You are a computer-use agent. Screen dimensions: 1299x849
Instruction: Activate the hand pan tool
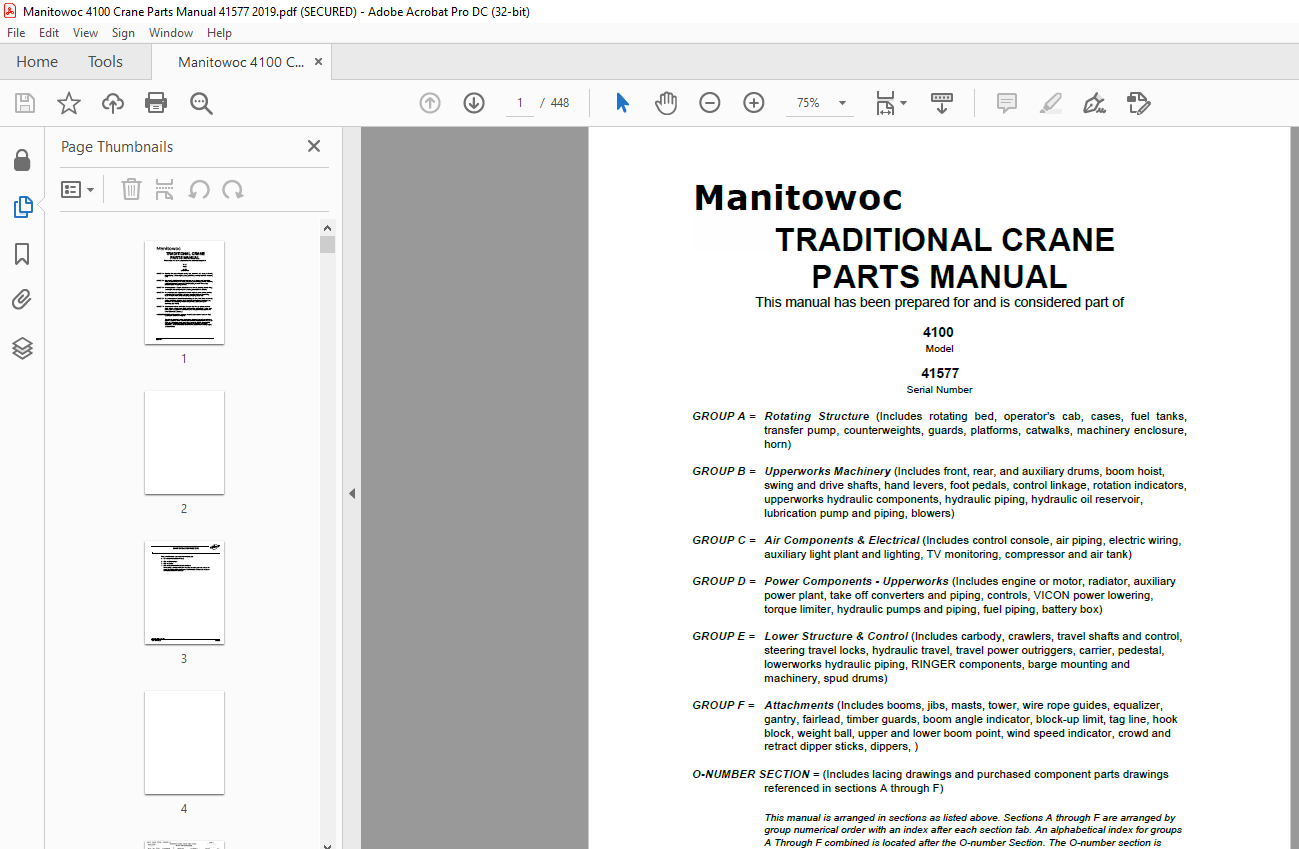666,103
